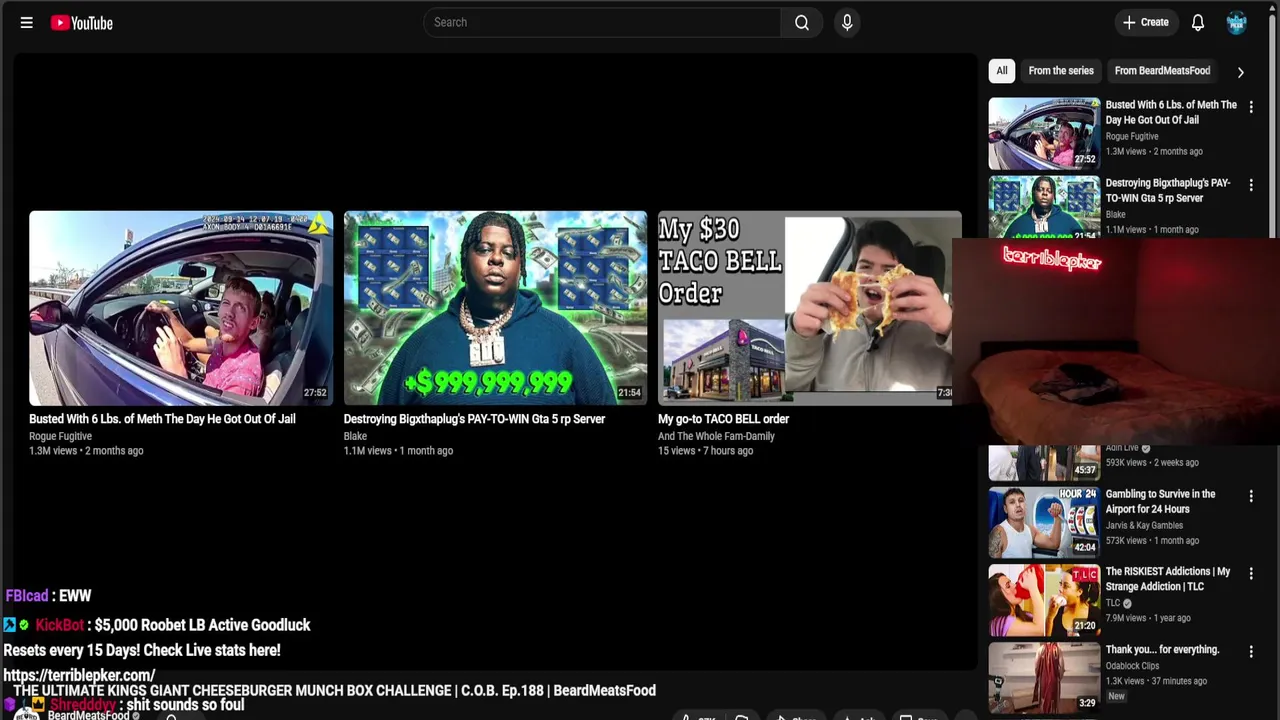Click Rogue Fugitive channel name in sidebar

click(1132, 136)
